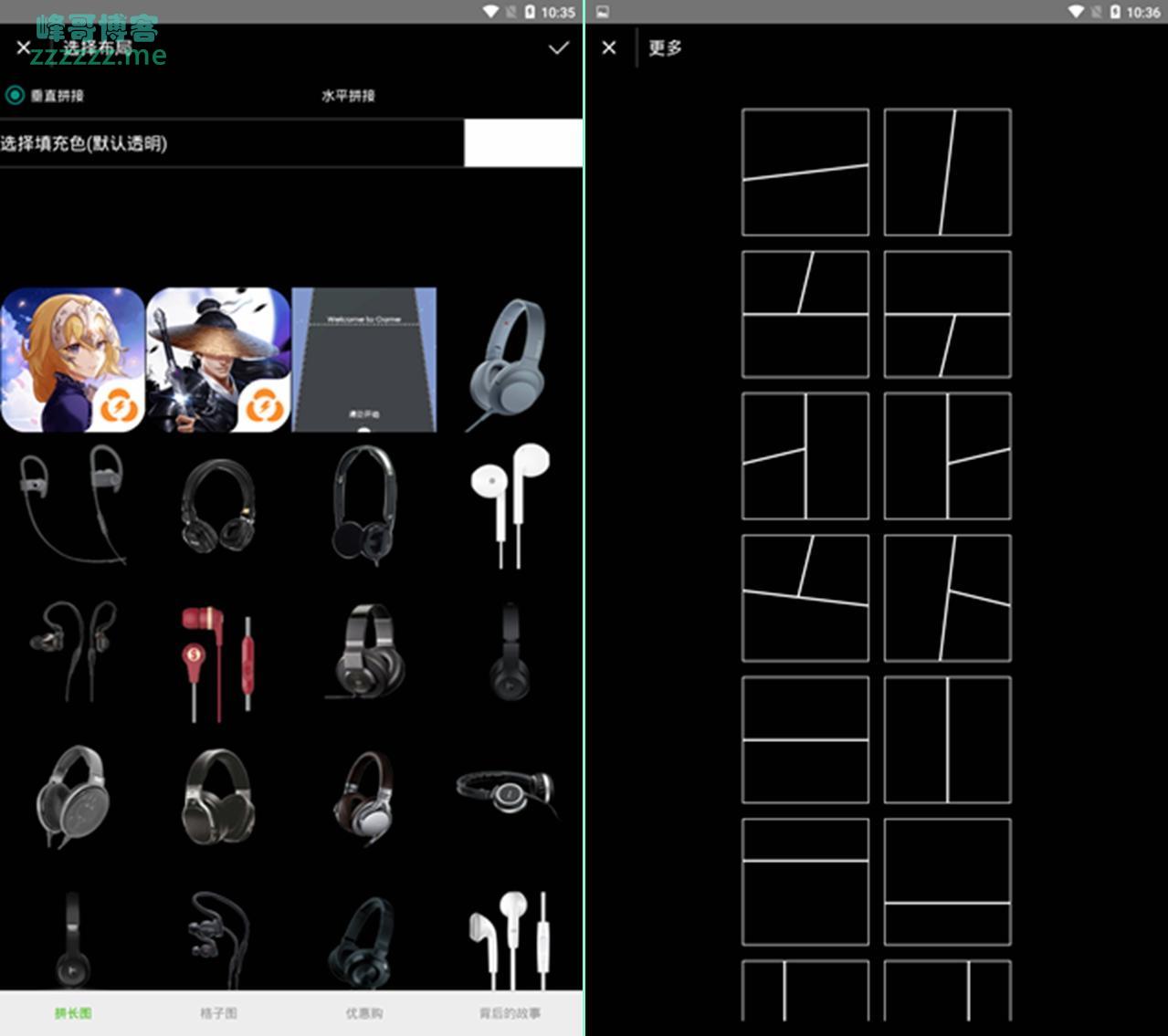Viewport: 1168px width, 1036px height.
Task: Tap the 10:35 clock
Action: [558, 12]
